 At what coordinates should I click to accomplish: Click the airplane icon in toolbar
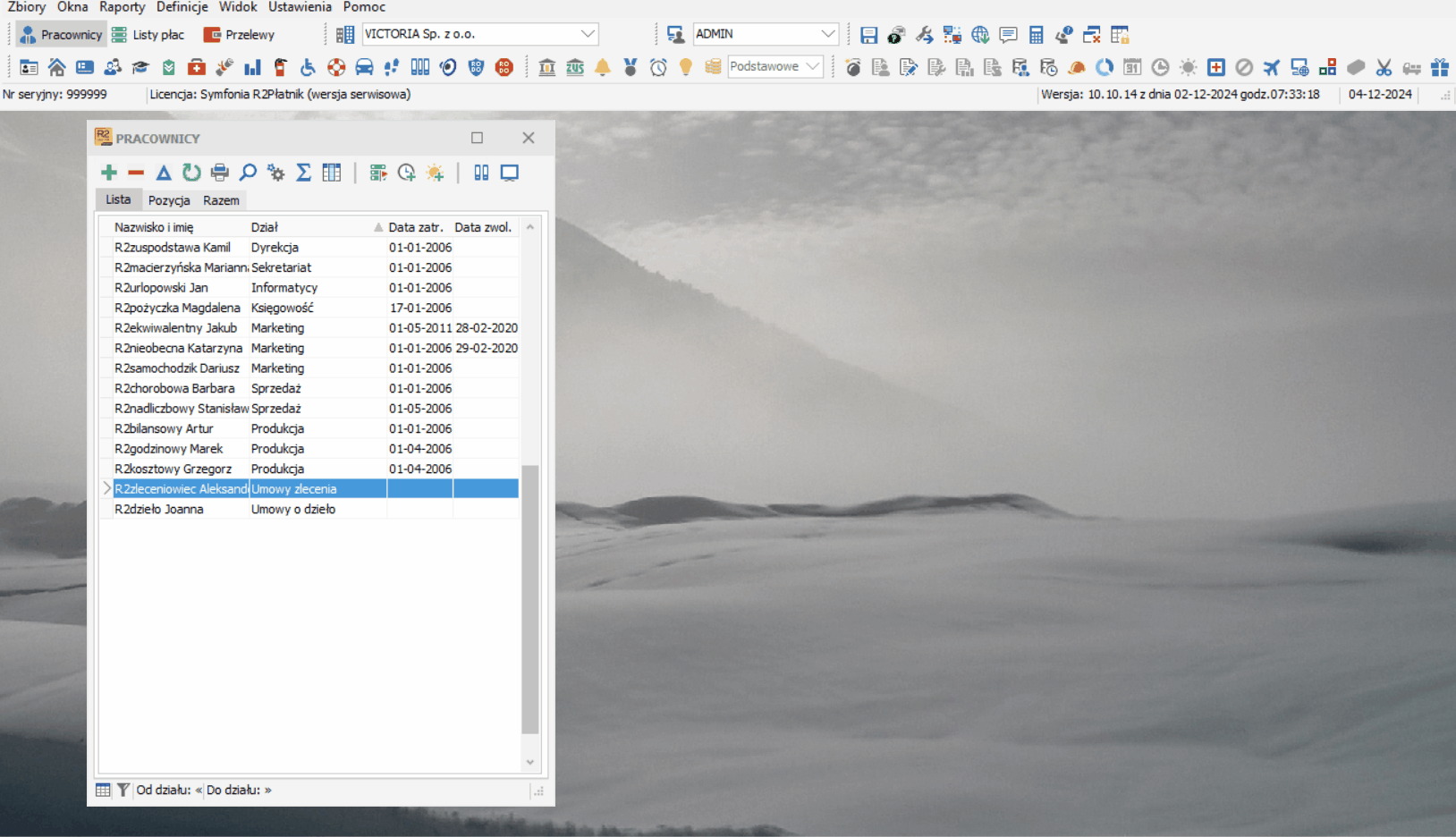pyautogui.click(x=1272, y=67)
